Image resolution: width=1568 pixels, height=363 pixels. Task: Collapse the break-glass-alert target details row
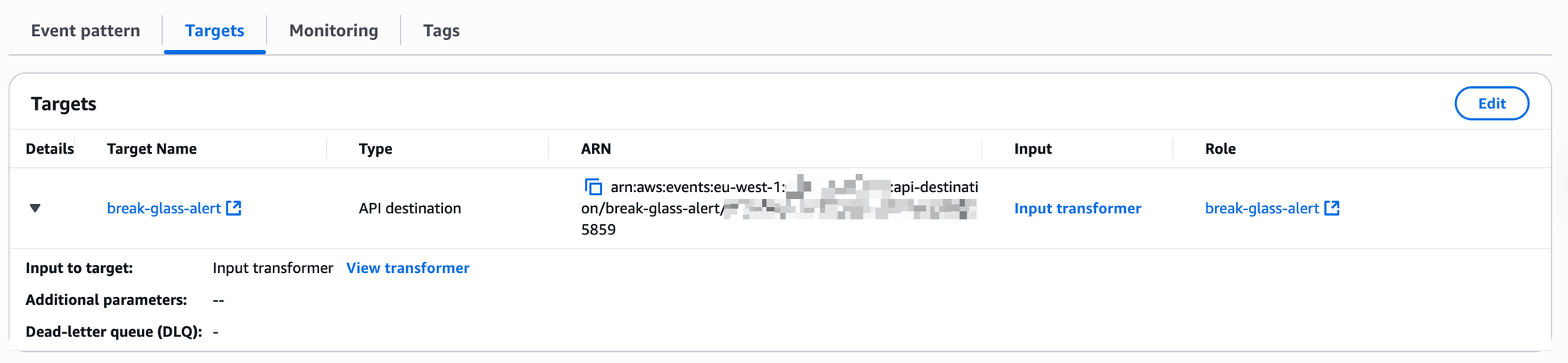pos(34,208)
